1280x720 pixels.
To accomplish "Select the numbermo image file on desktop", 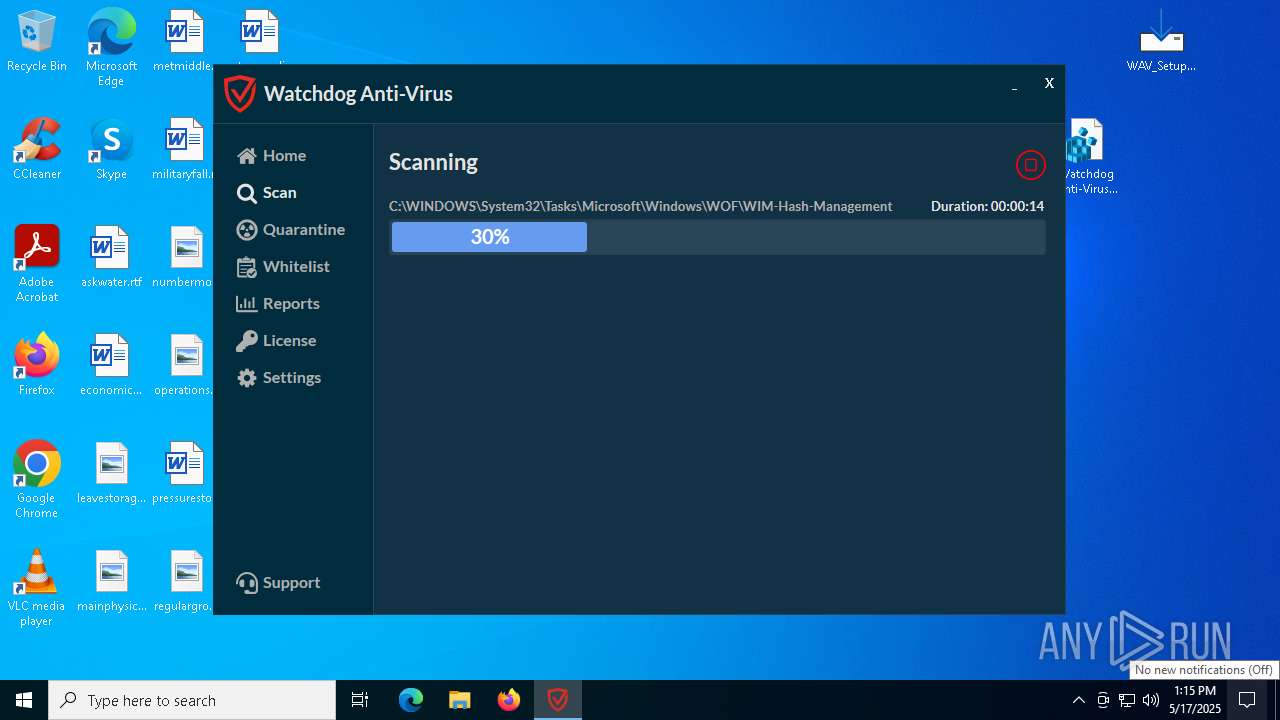I will [185, 257].
